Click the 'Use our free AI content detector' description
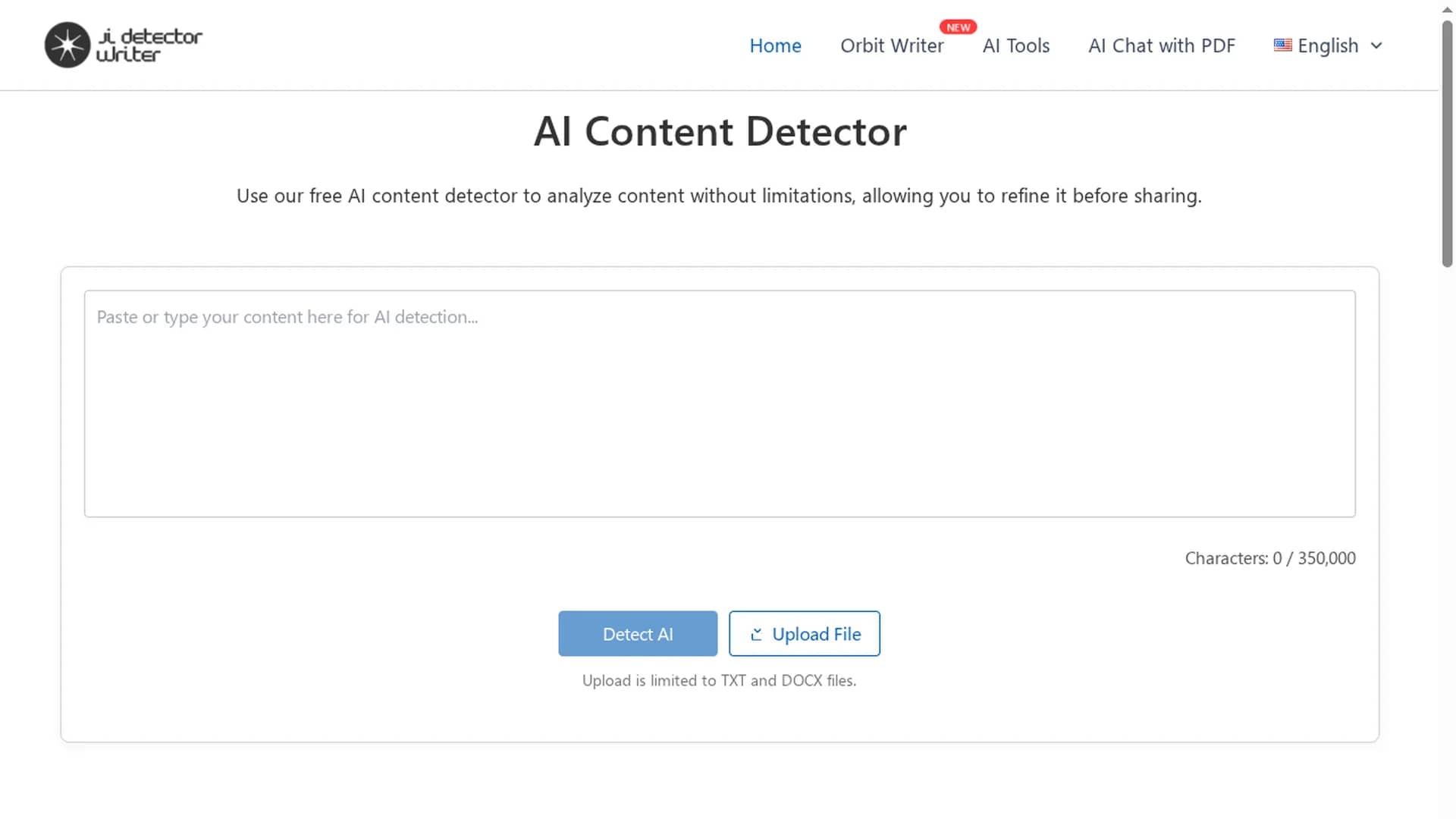1456x819 pixels. point(719,196)
